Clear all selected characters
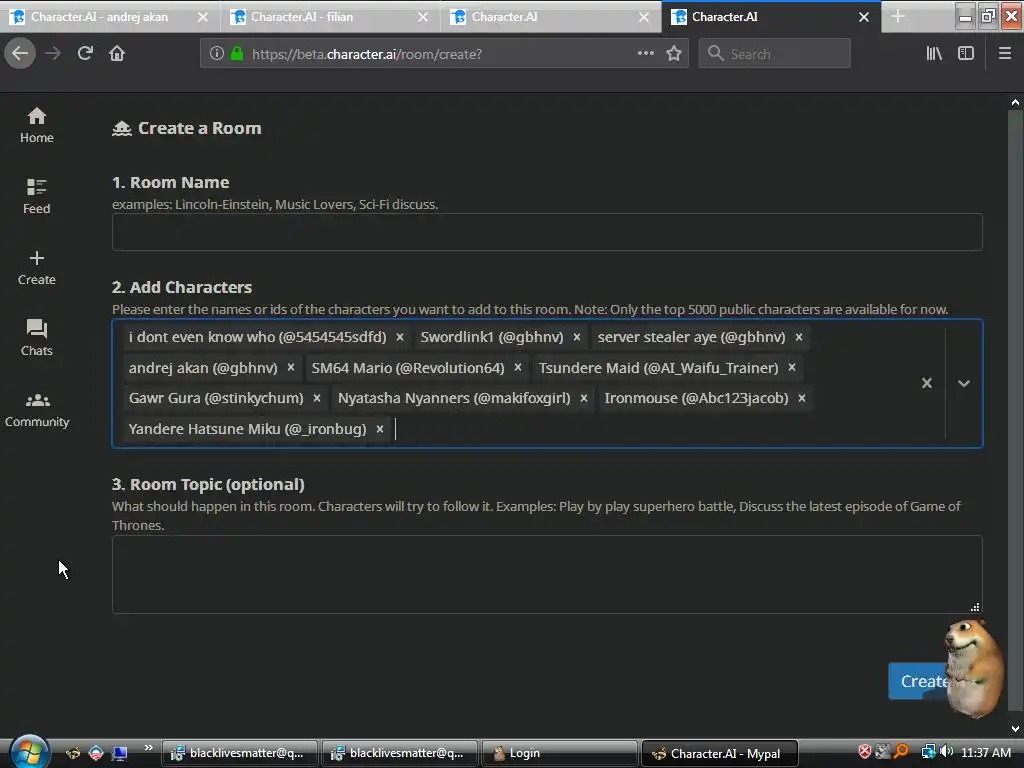Viewport: 1024px width, 768px height. click(x=927, y=383)
